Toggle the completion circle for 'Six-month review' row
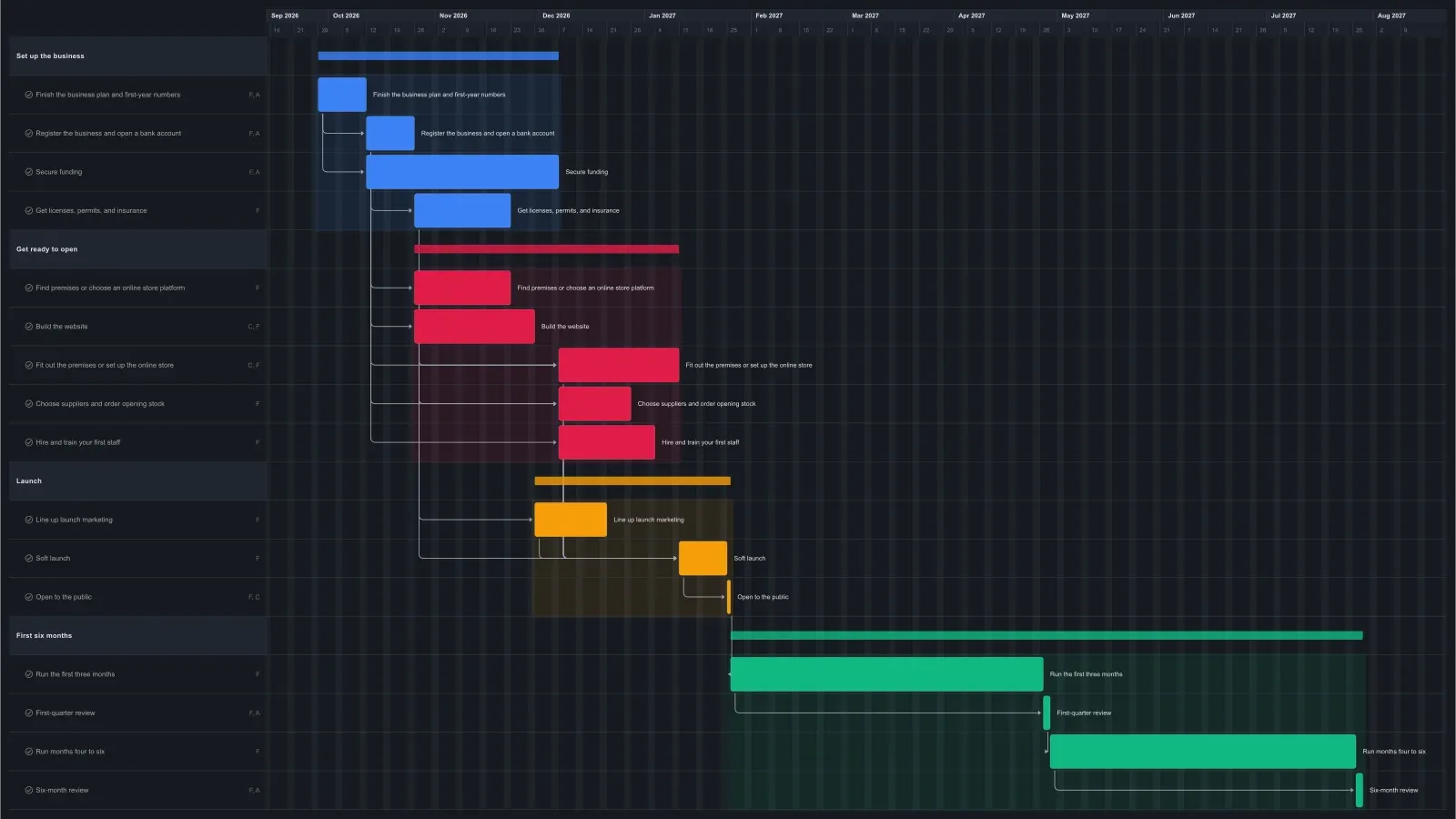This screenshot has height=819, width=1456. coord(28,791)
